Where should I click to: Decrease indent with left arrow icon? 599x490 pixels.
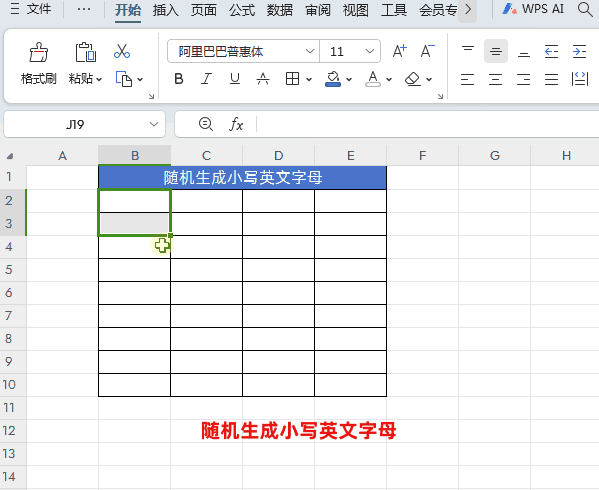551,51
